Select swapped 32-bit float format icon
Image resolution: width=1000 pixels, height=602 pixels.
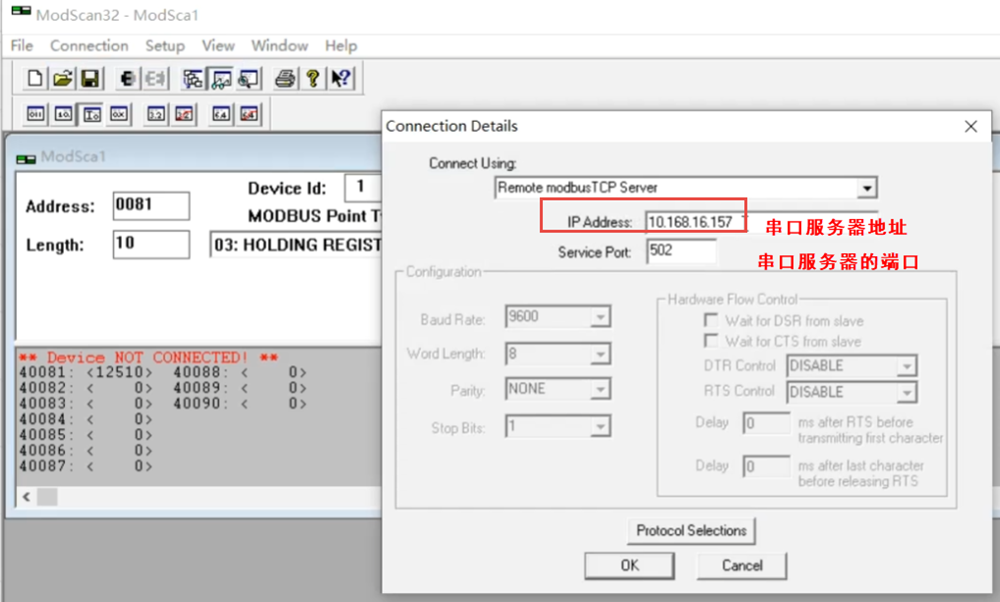(x=184, y=114)
